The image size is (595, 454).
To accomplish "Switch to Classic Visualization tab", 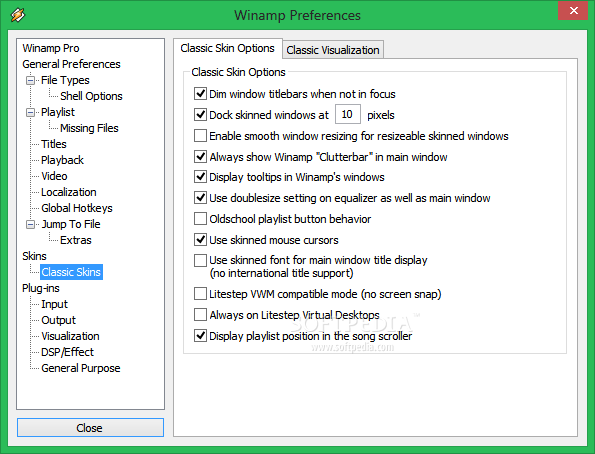I will (333, 50).
